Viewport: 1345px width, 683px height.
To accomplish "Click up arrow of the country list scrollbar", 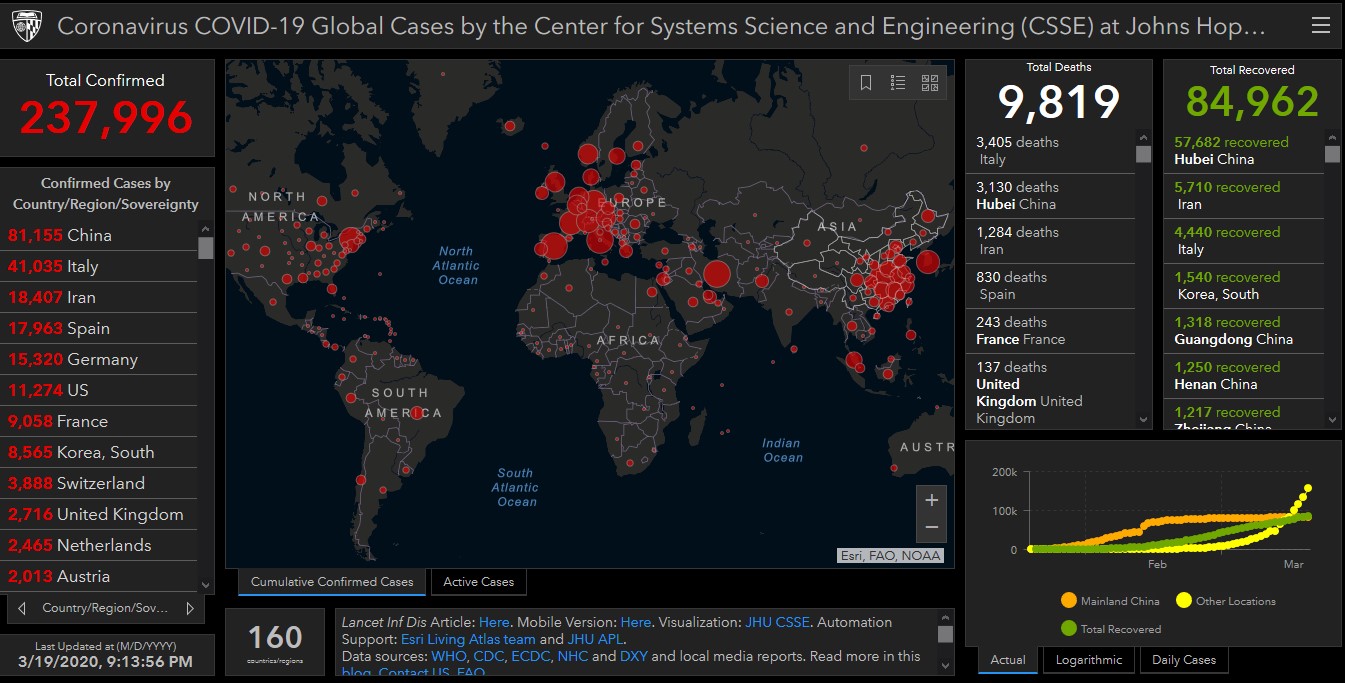I will (206, 228).
